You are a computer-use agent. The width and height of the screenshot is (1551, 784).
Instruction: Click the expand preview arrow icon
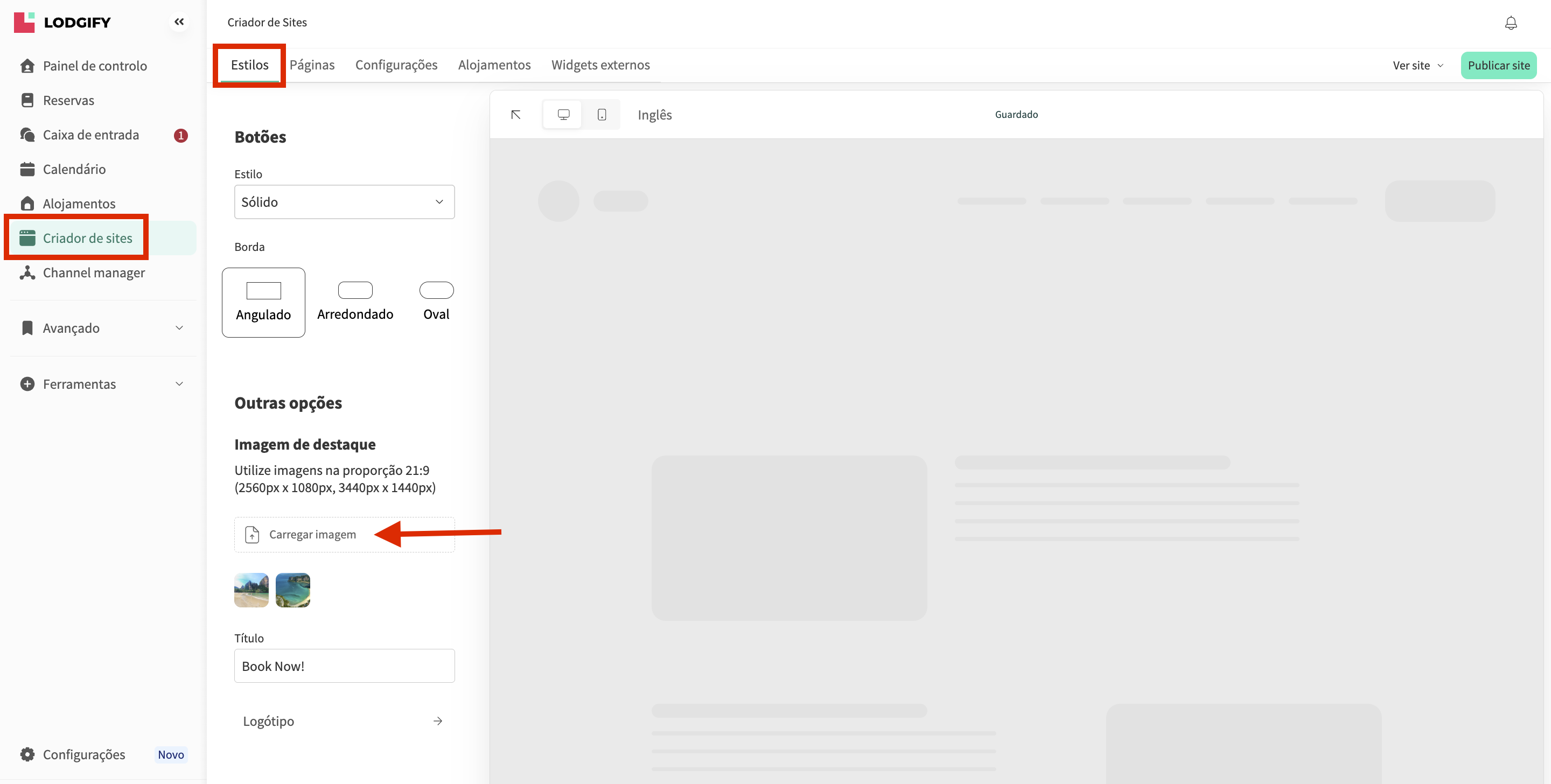tap(516, 114)
